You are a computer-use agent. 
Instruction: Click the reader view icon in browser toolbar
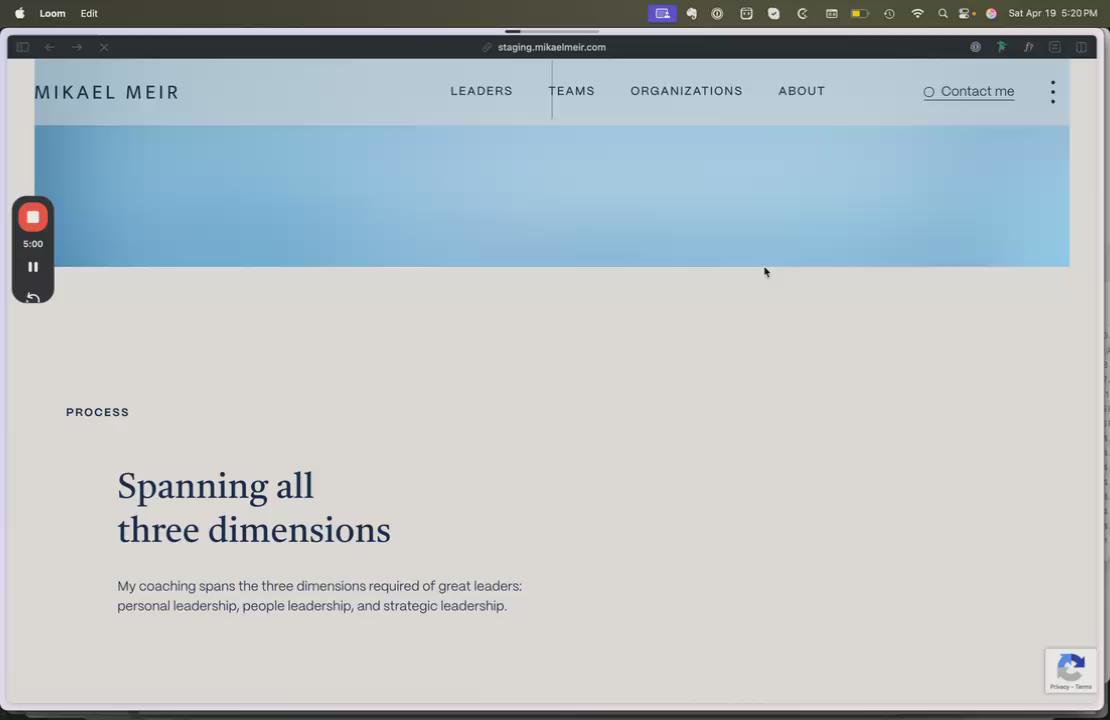point(1055,47)
